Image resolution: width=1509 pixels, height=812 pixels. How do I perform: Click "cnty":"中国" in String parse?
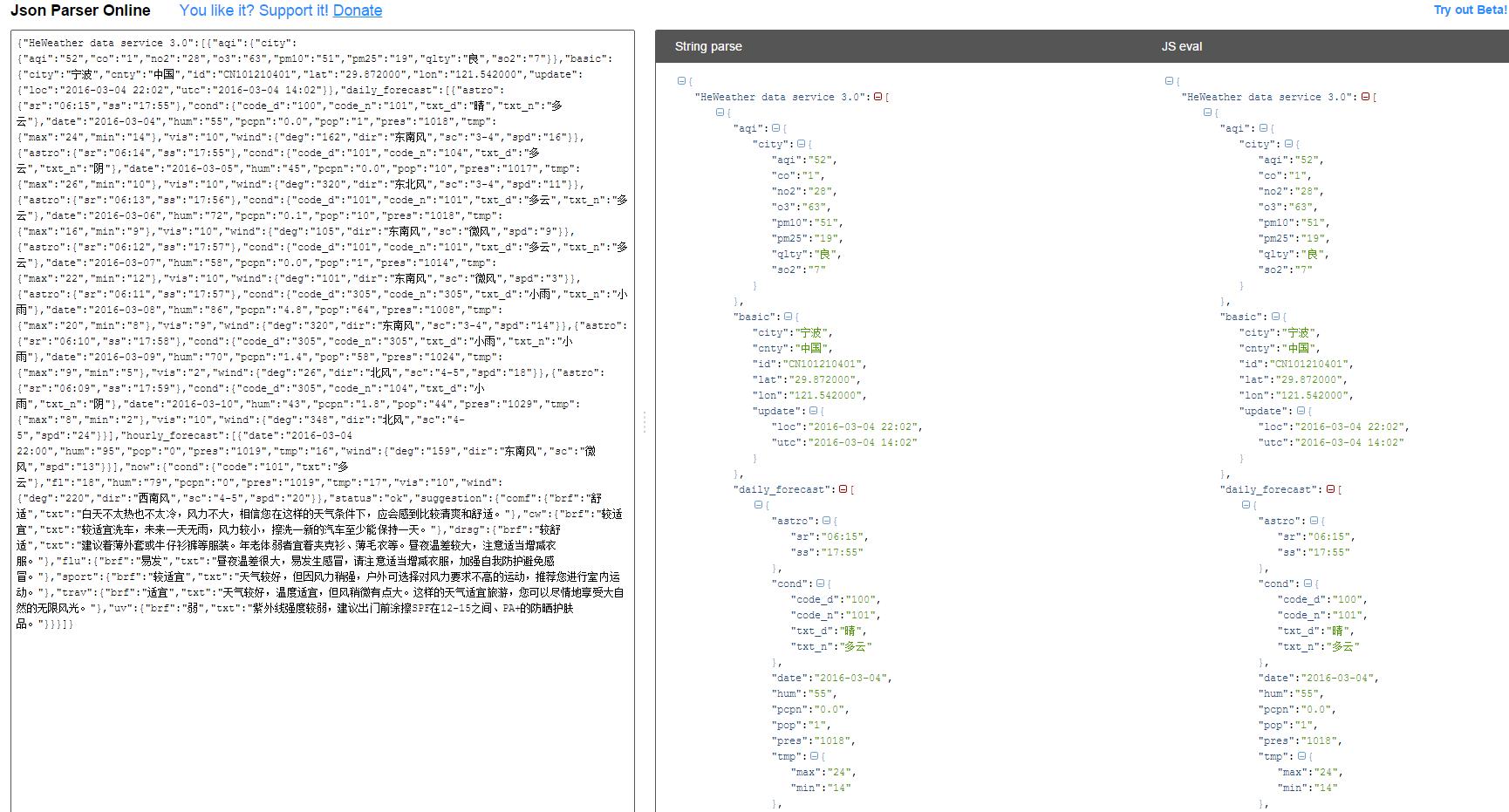click(x=793, y=348)
